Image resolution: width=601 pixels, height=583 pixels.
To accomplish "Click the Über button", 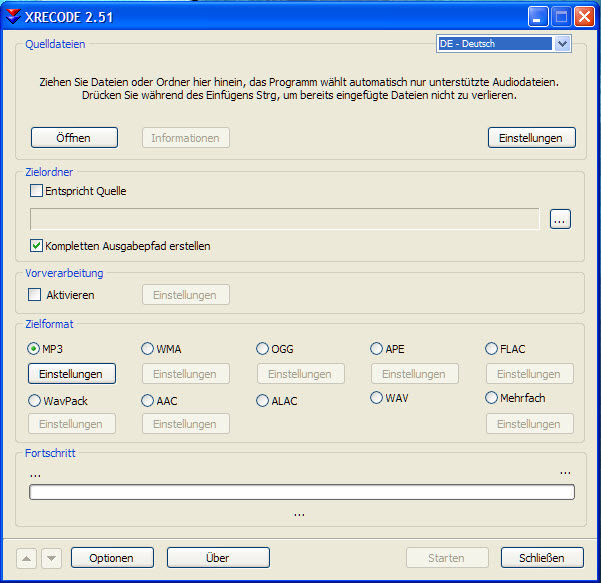I will tap(218, 558).
